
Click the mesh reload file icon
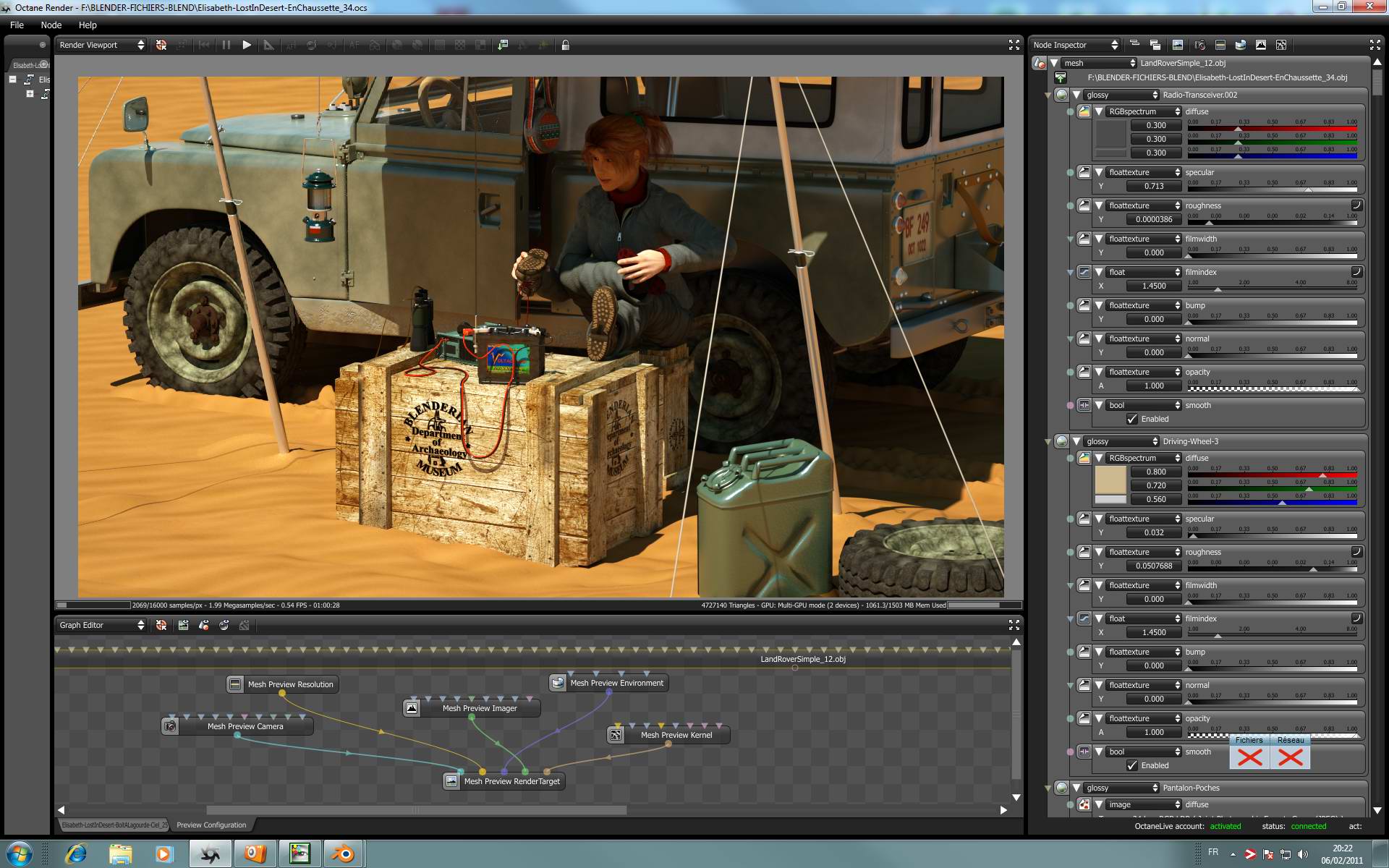click(x=1061, y=77)
